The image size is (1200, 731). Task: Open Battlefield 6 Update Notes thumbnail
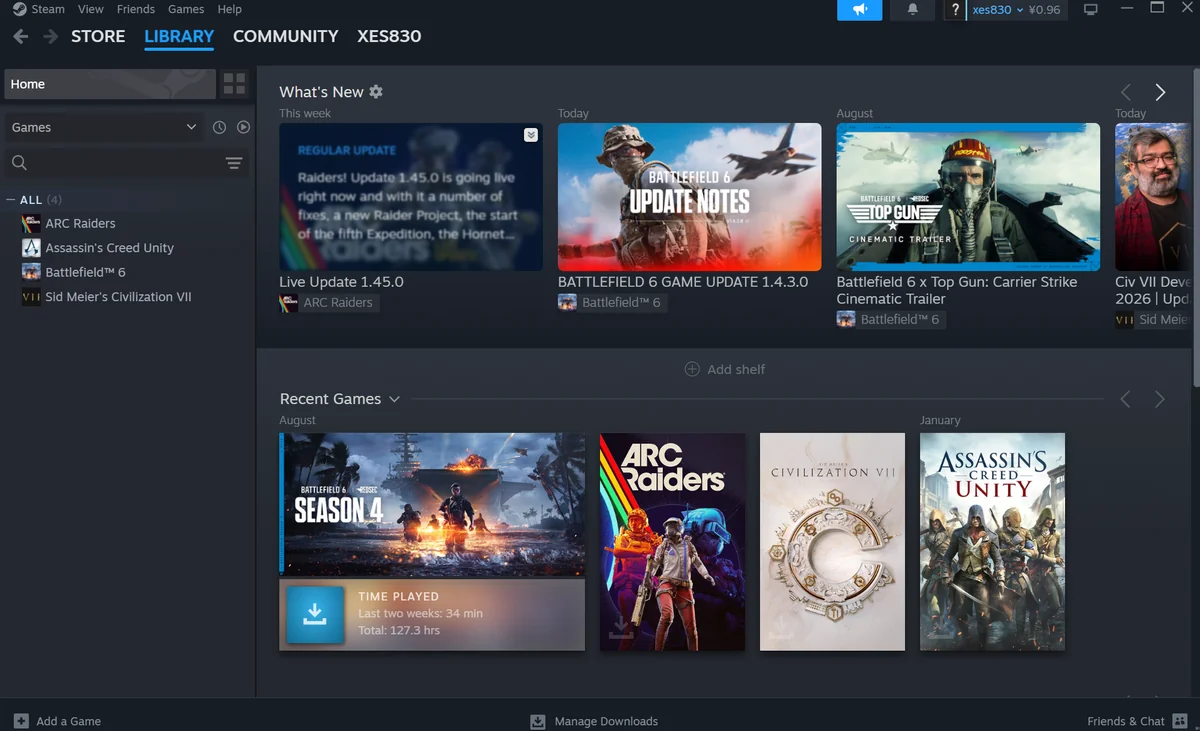tap(690, 197)
